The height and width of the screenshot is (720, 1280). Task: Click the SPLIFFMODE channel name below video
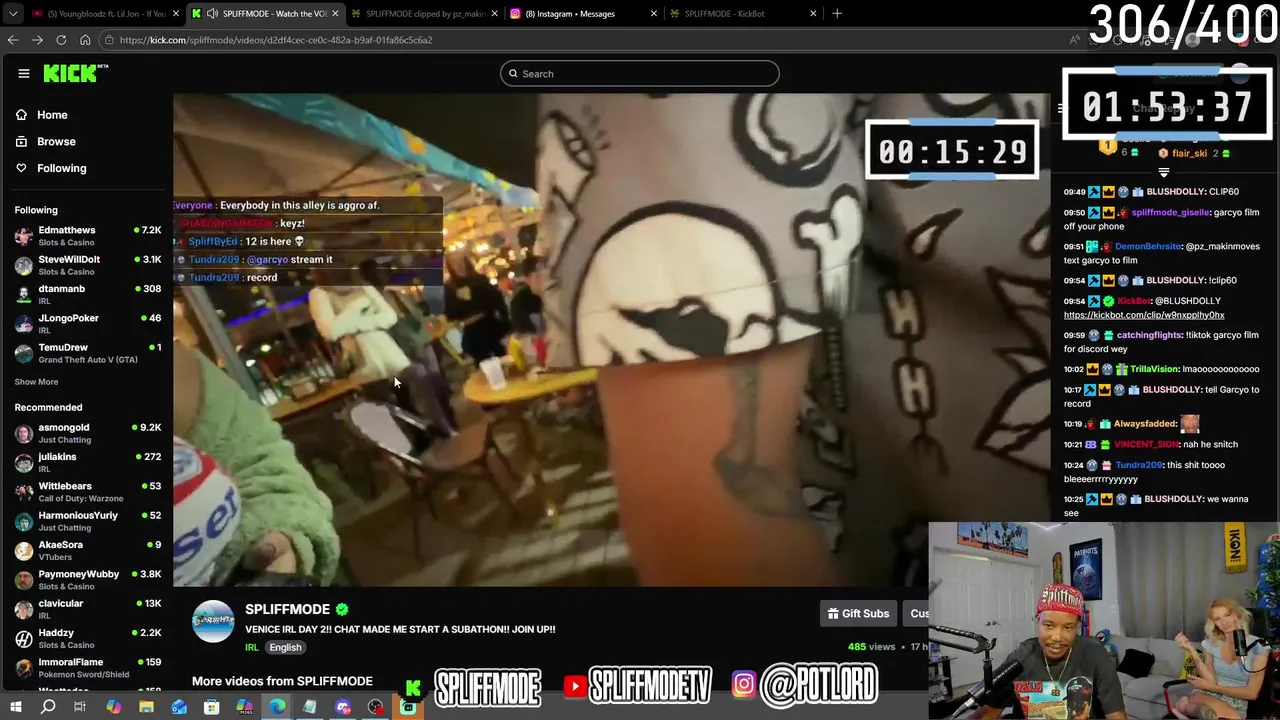(287, 609)
